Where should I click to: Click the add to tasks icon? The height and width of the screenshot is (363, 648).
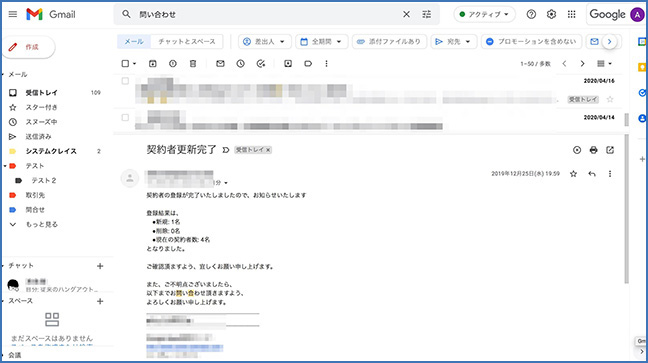pyautogui.click(x=261, y=64)
